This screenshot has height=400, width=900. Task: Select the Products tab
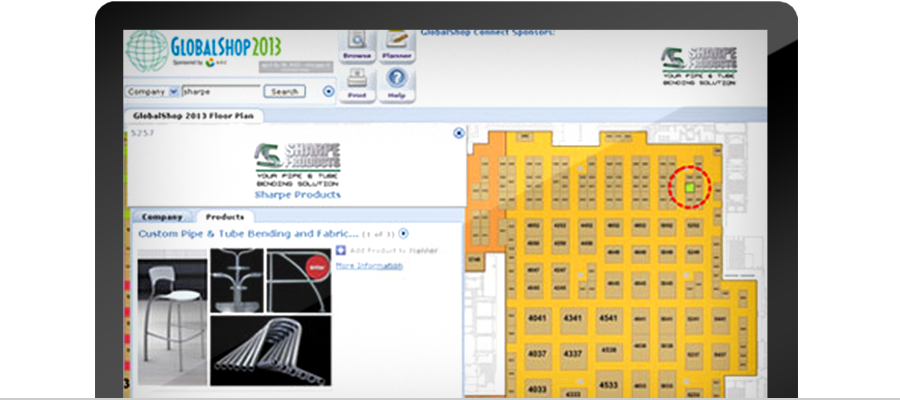pos(224,217)
